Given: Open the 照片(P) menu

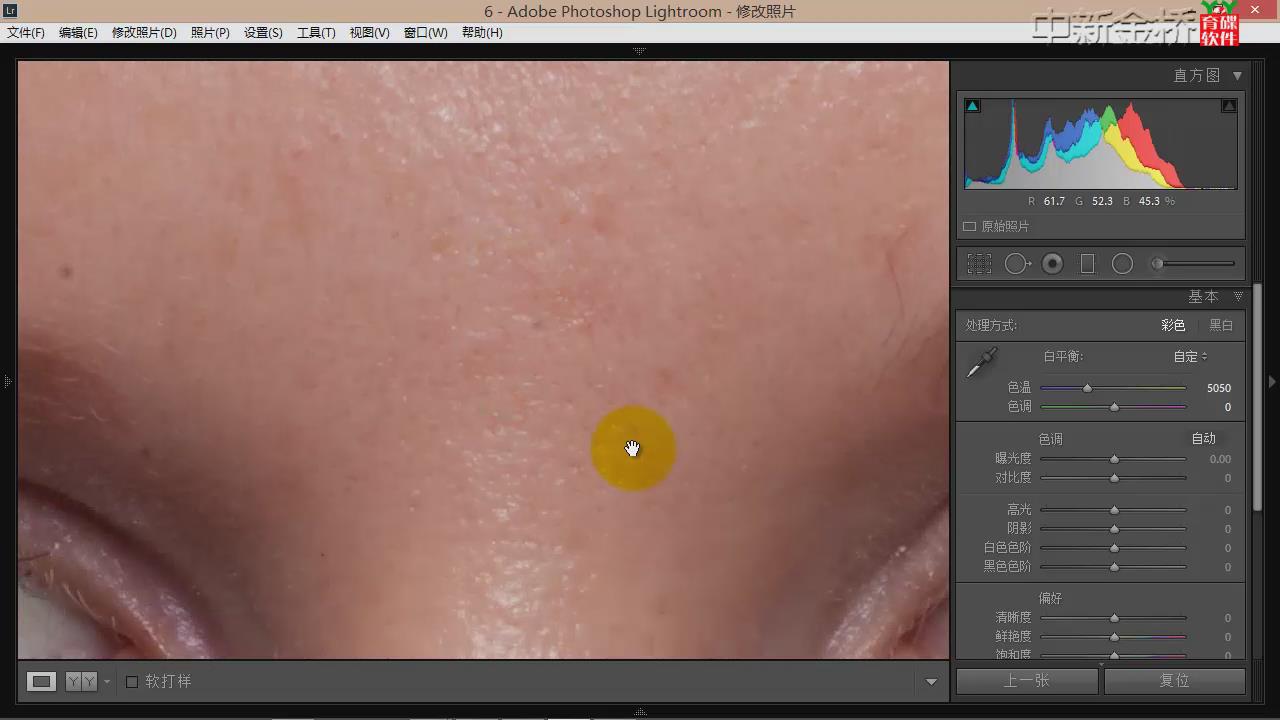Looking at the screenshot, I should [210, 32].
